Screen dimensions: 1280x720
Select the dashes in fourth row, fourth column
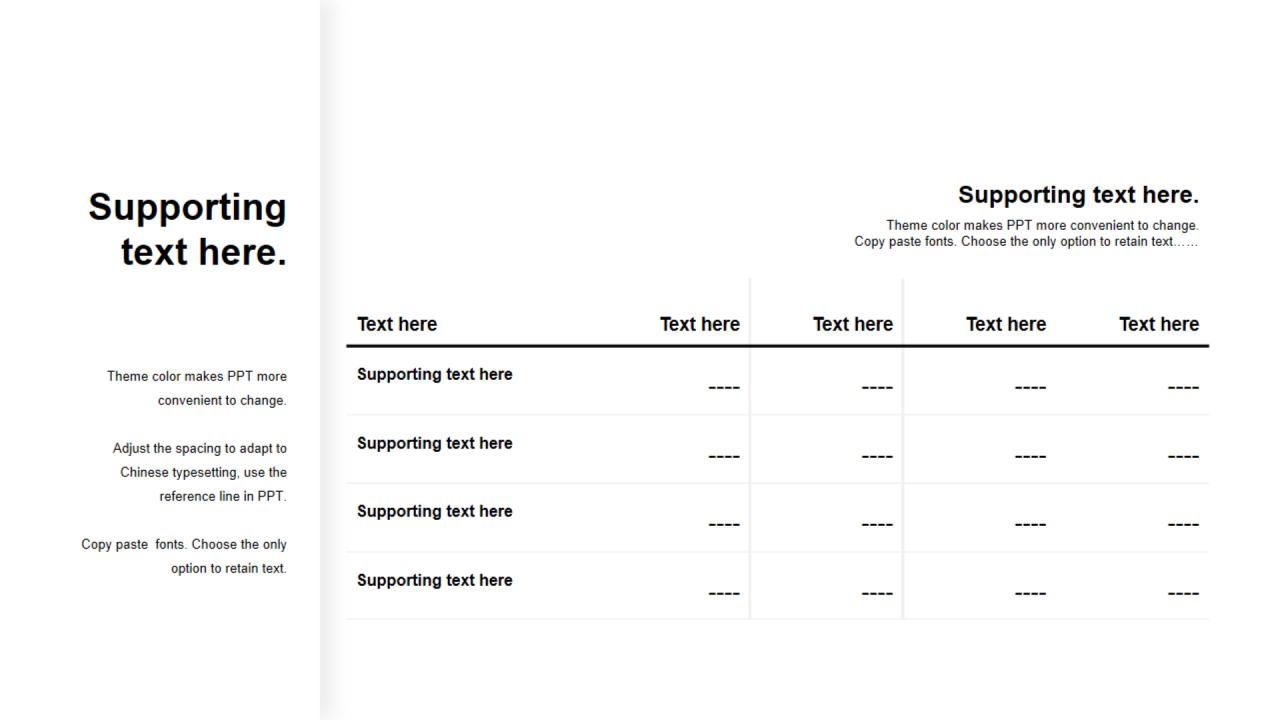[1030, 593]
